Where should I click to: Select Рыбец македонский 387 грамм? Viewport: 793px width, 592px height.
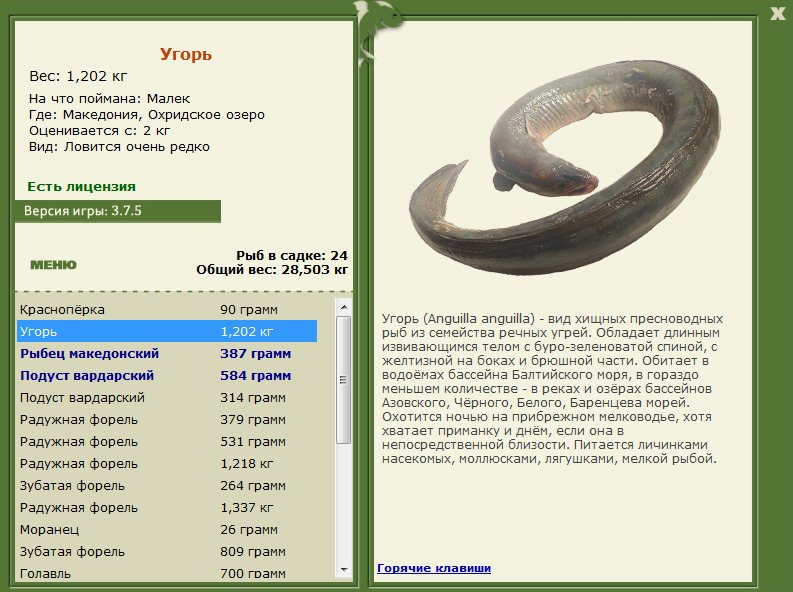click(x=167, y=353)
